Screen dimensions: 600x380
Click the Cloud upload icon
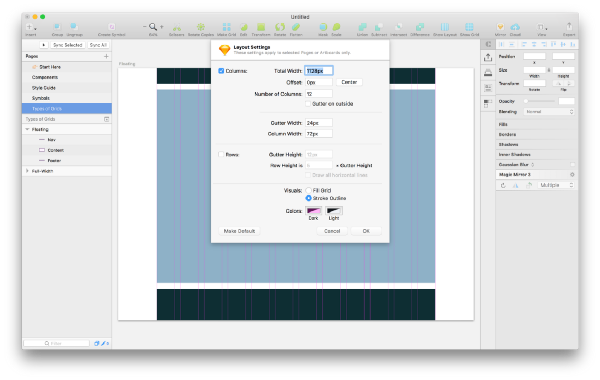pos(515,27)
